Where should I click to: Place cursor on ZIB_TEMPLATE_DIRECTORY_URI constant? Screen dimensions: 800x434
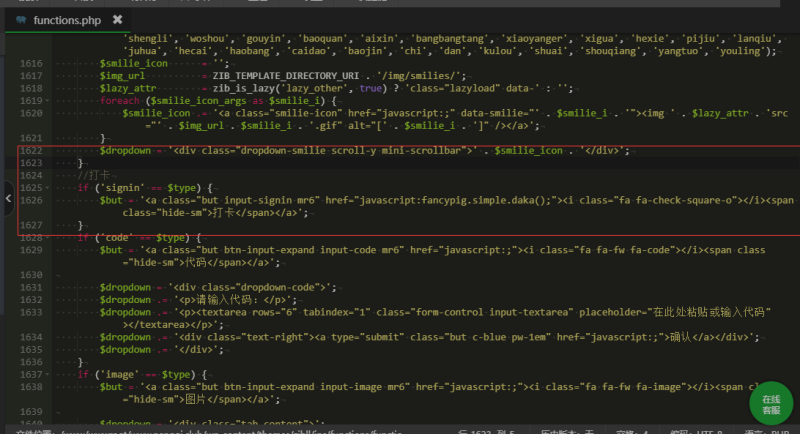point(298,75)
